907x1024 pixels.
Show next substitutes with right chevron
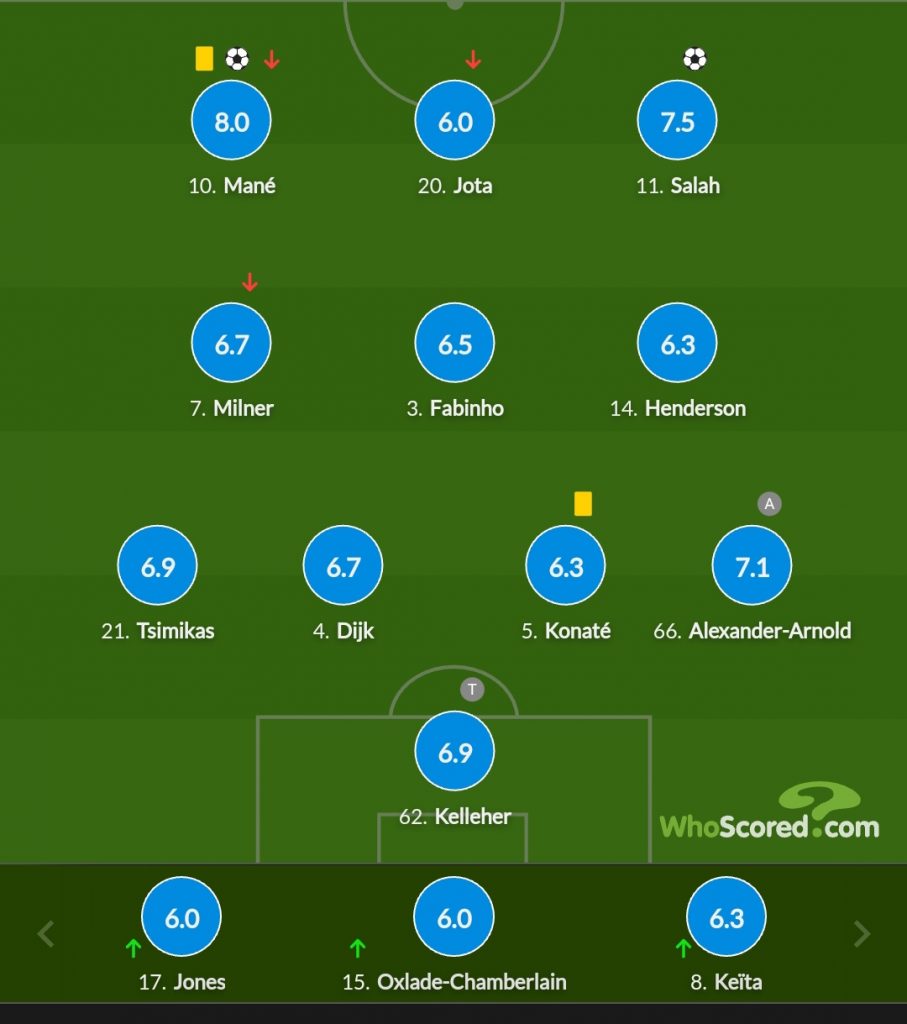tap(862, 934)
